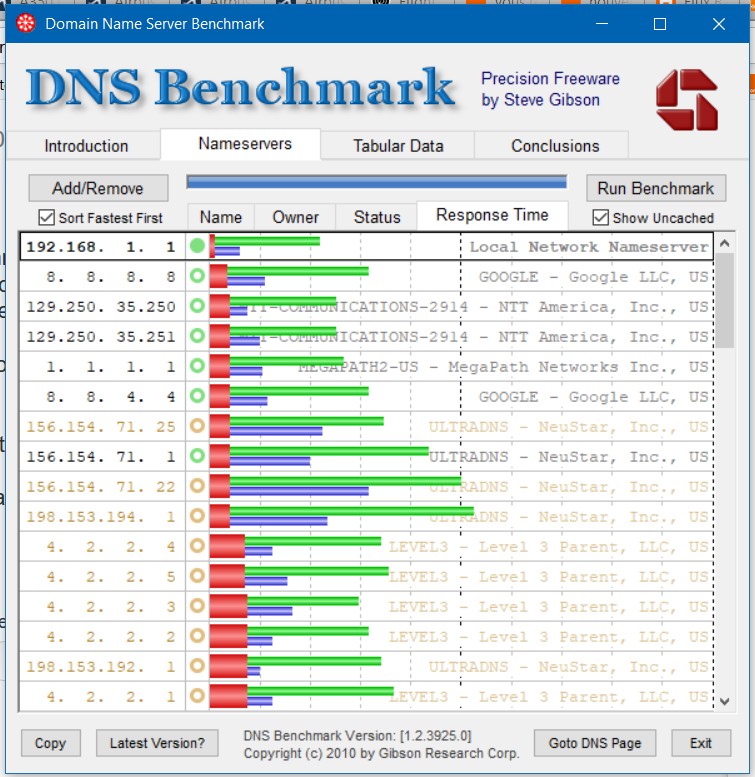
Task: Click status circle for 198.153.194.1
Action: click(197, 516)
